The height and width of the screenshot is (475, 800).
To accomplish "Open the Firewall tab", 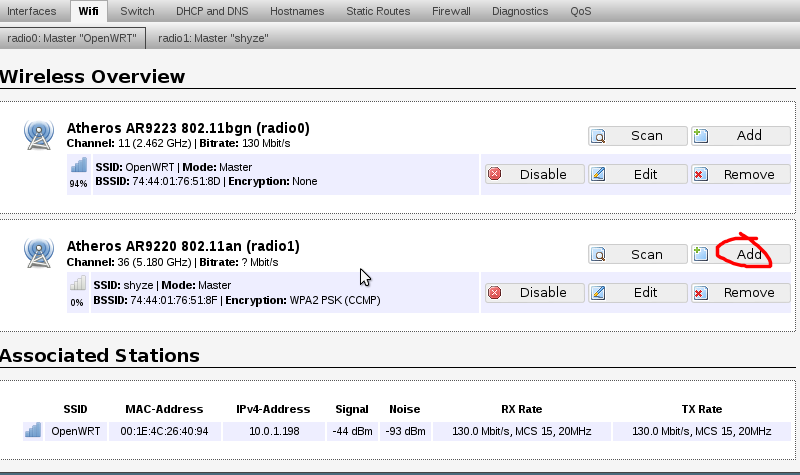I will pos(451,11).
